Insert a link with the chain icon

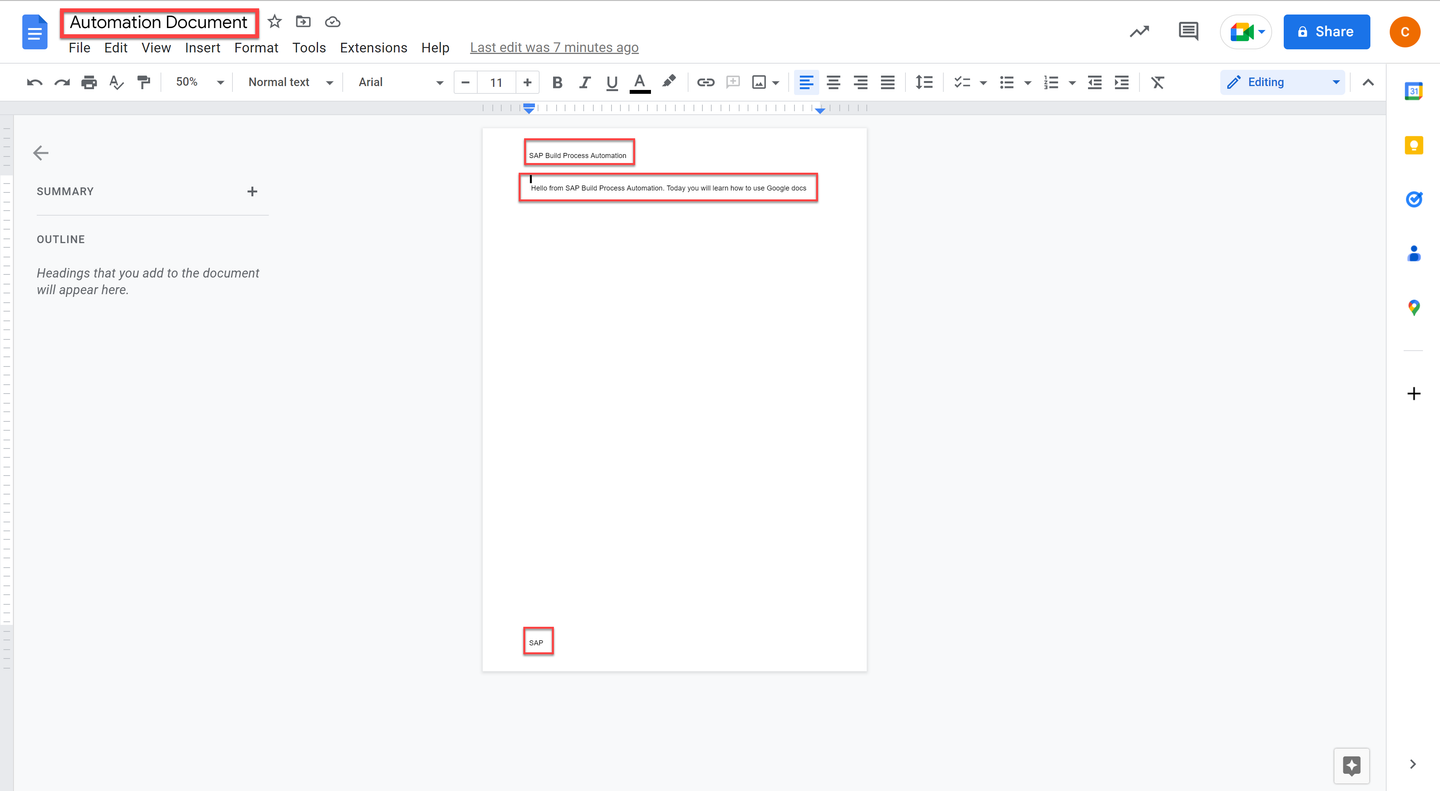click(706, 82)
